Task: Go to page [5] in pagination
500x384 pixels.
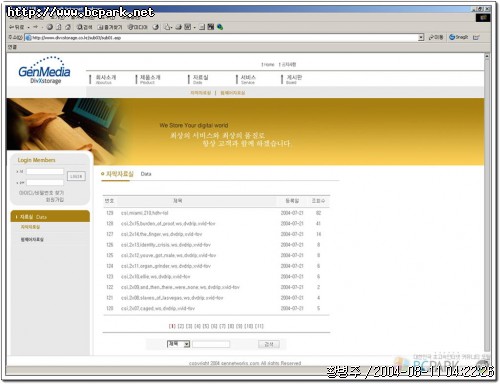Action: tap(206, 326)
